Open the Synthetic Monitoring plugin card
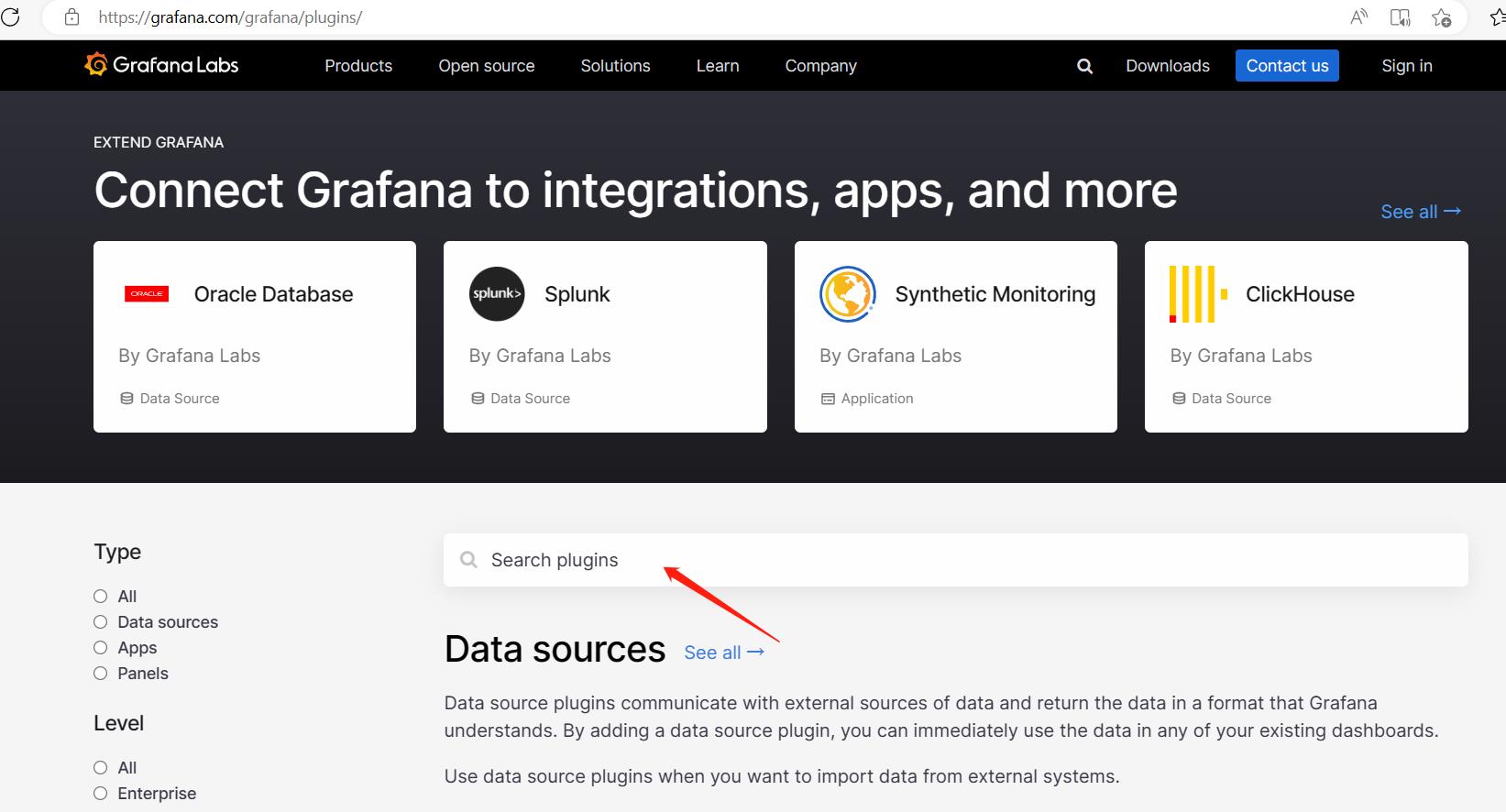This screenshot has height=812, width=1506. pos(956,336)
